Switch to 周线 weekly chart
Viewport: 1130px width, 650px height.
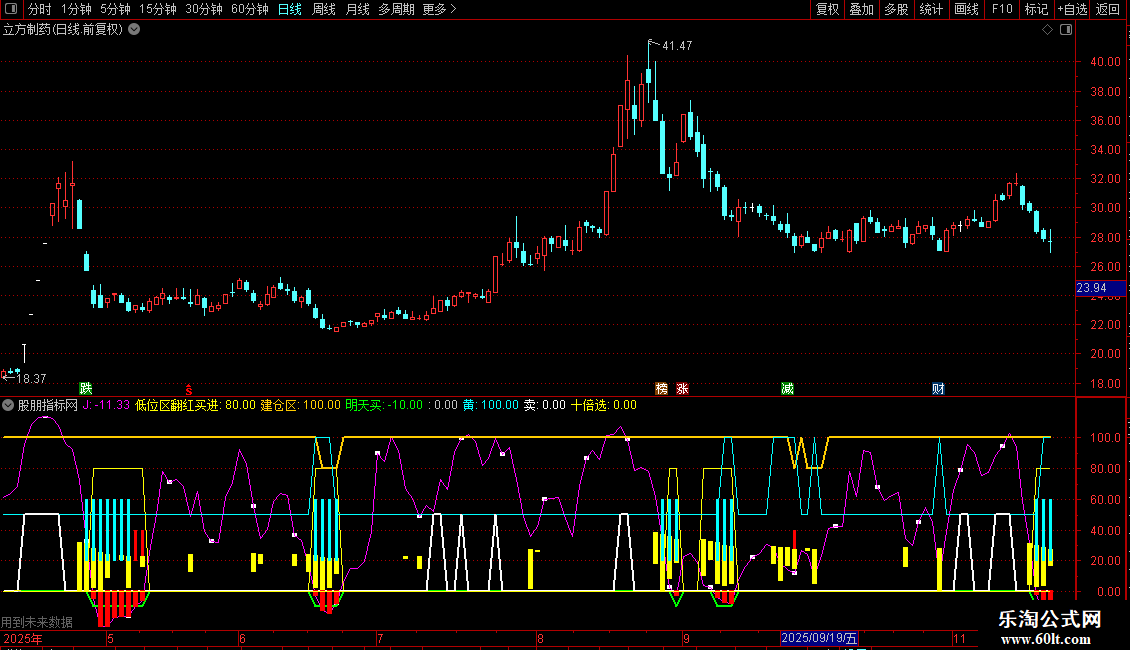pyautogui.click(x=324, y=9)
